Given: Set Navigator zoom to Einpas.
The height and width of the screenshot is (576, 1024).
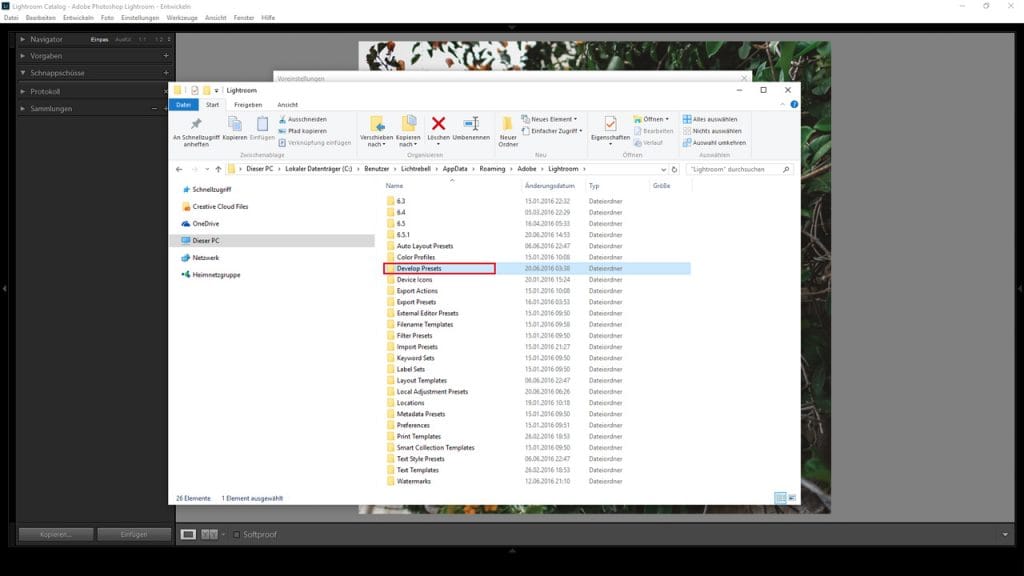Looking at the screenshot, I should (99, 40).
